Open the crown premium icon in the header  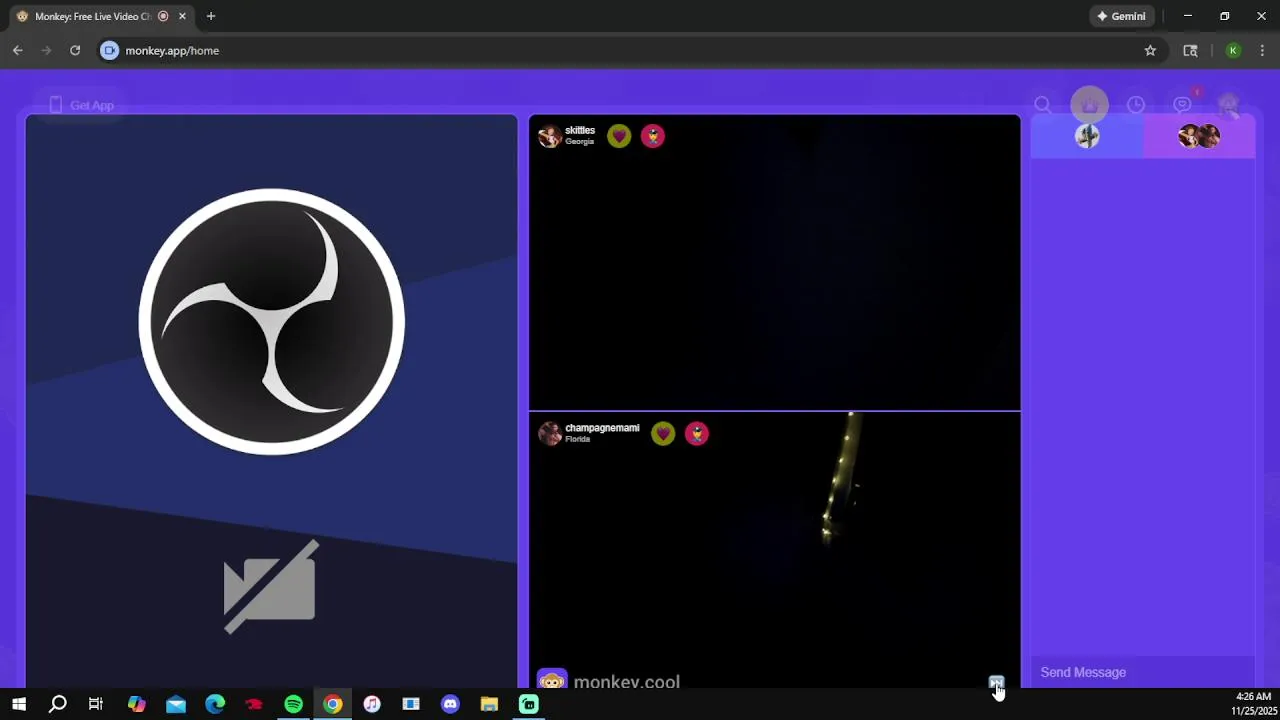pos(1090,105)
